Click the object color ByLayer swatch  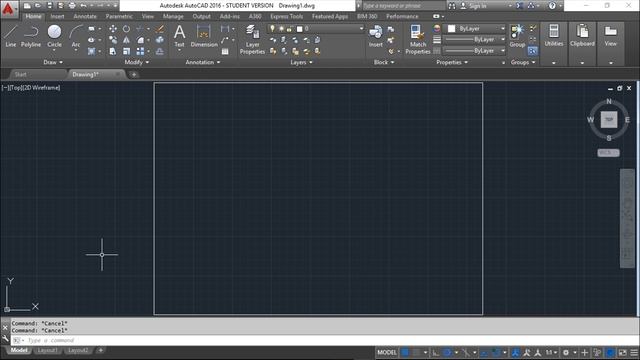[x=451, y=29]
